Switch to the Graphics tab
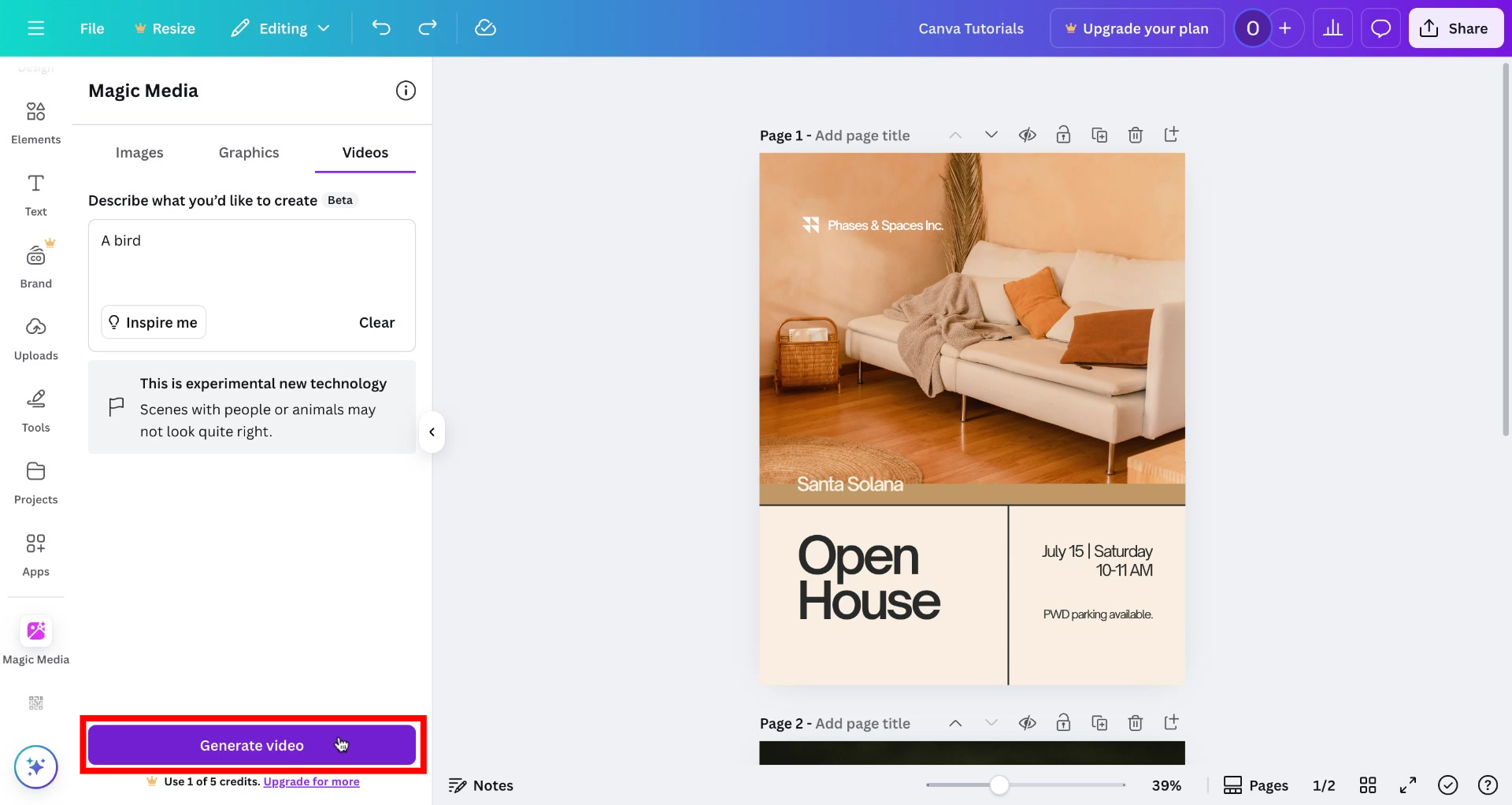Image resolution: width=1512 pixels, height=805 pixels. [x=249, y=152]
